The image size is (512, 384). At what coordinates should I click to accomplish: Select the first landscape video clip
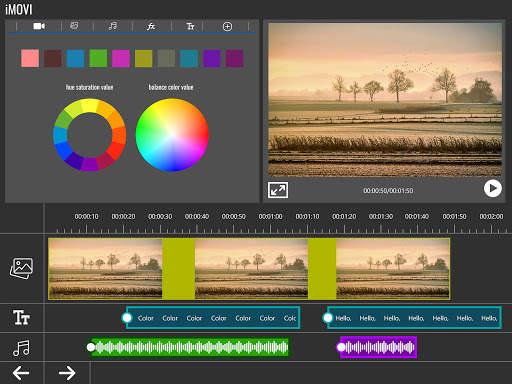(105, 269)
